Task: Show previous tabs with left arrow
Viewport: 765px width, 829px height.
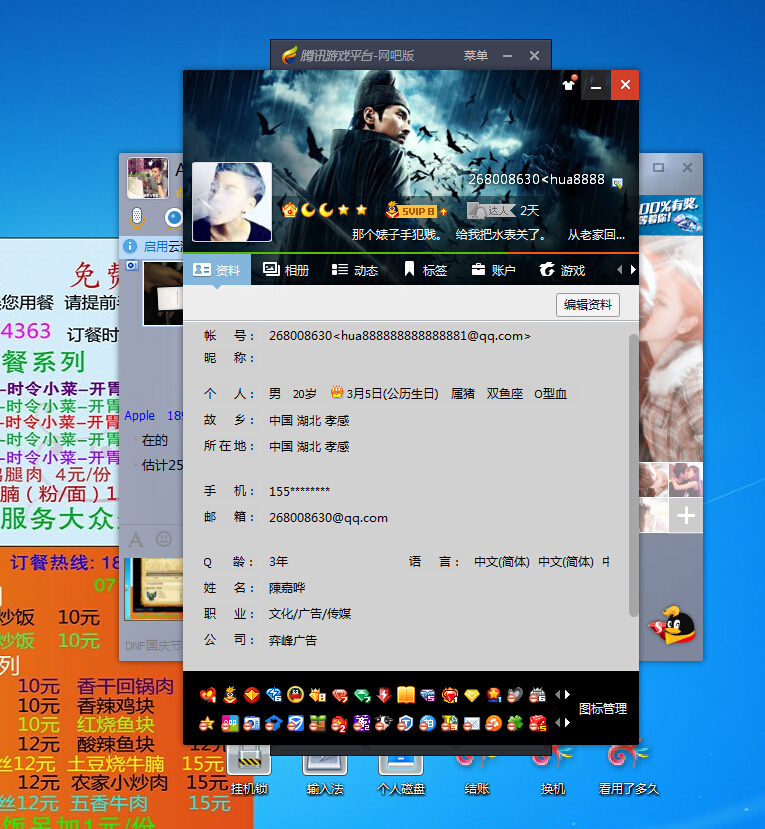Action: [x=620, y=270]
